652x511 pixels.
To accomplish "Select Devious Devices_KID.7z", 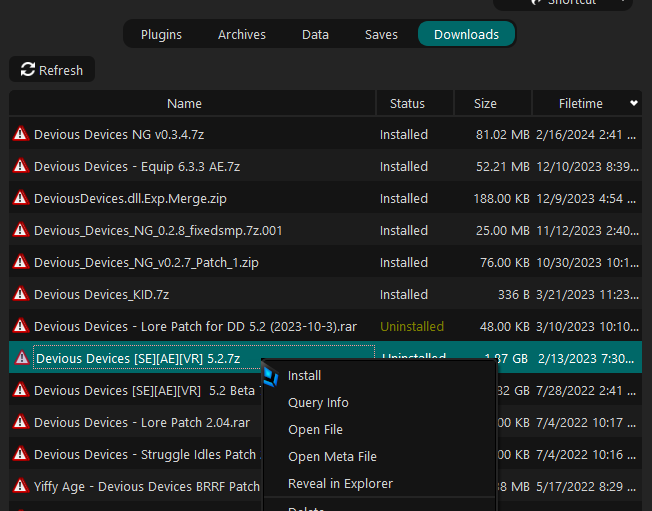I will pos(101,294).
